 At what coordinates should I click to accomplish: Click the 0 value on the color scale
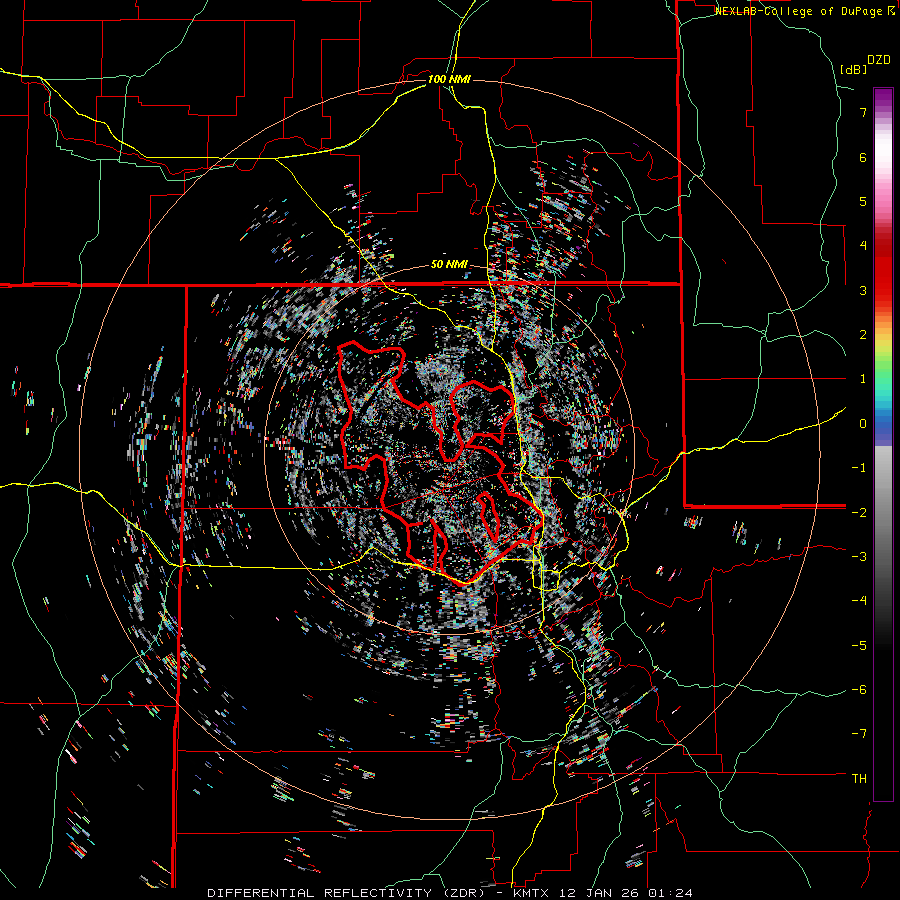863,424
